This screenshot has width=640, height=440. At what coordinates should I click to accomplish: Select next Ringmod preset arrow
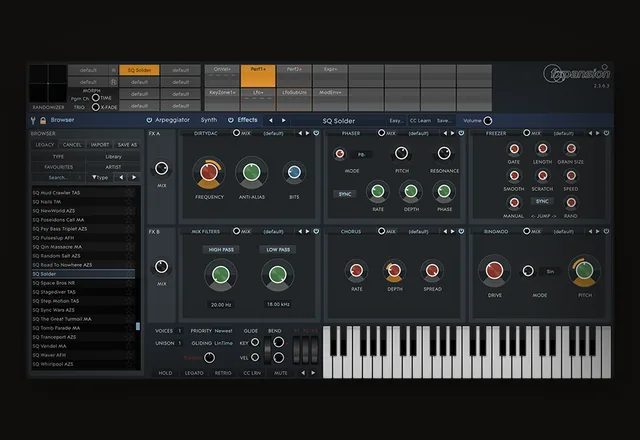click(598, 231)
